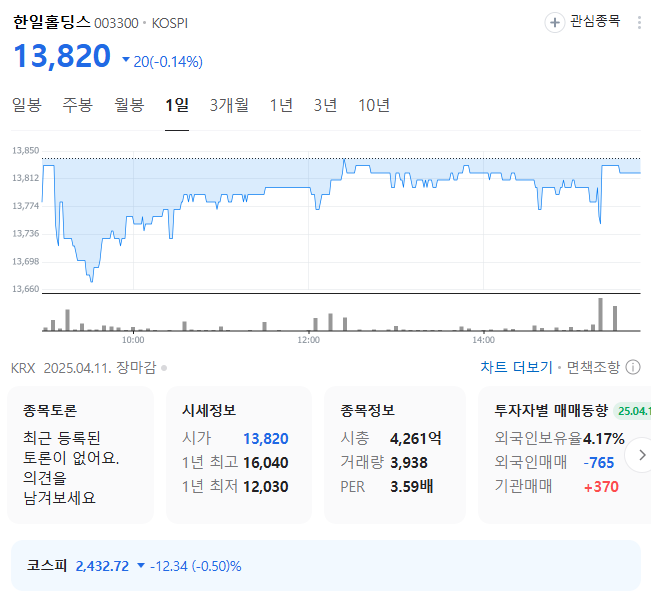Viewport: 651px width, 593px height.
Task: Click the 외국인보유율 value 4.17%
Action: pos(604,439)
